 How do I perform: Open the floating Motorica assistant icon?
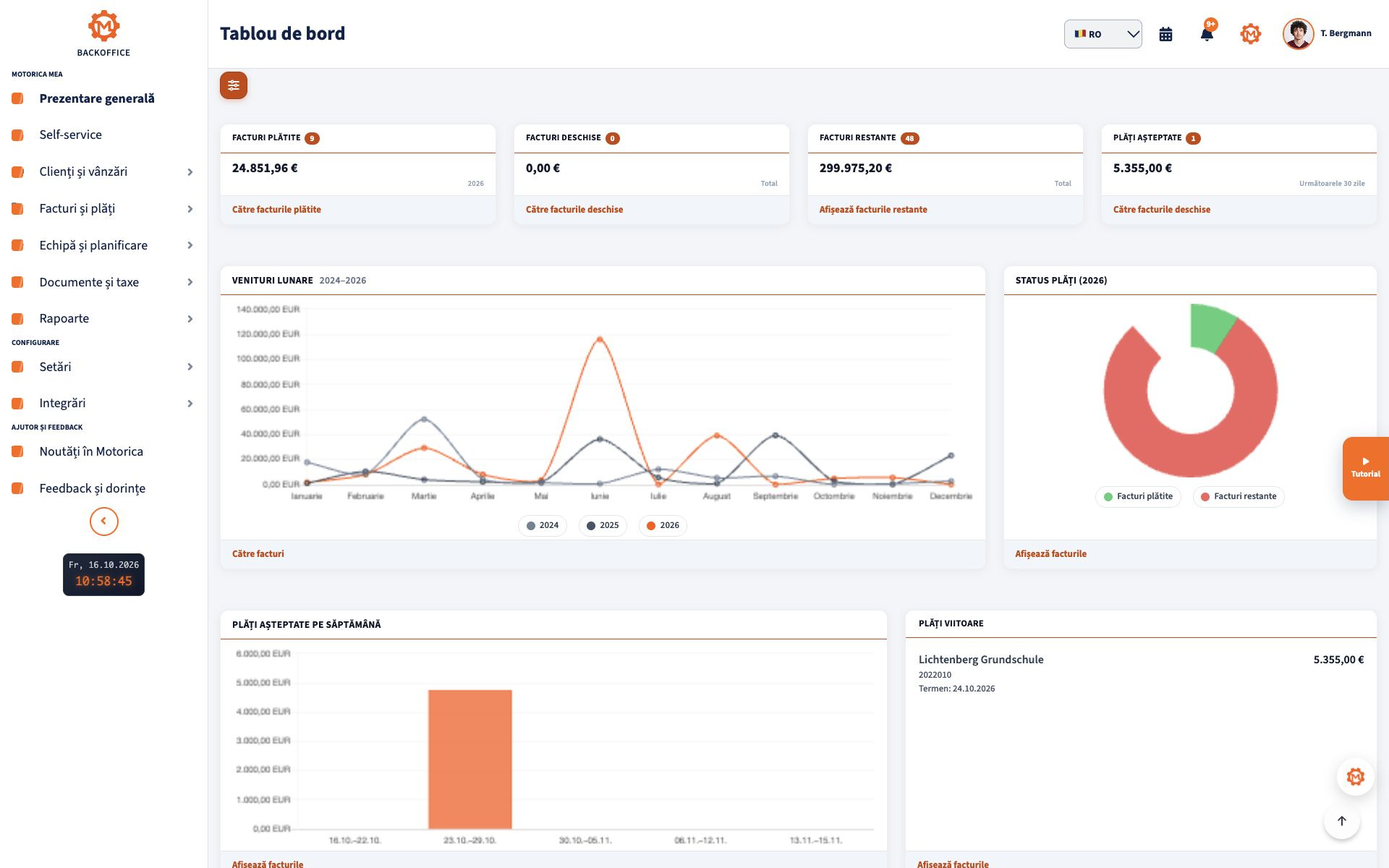[x=1355, y=777]
